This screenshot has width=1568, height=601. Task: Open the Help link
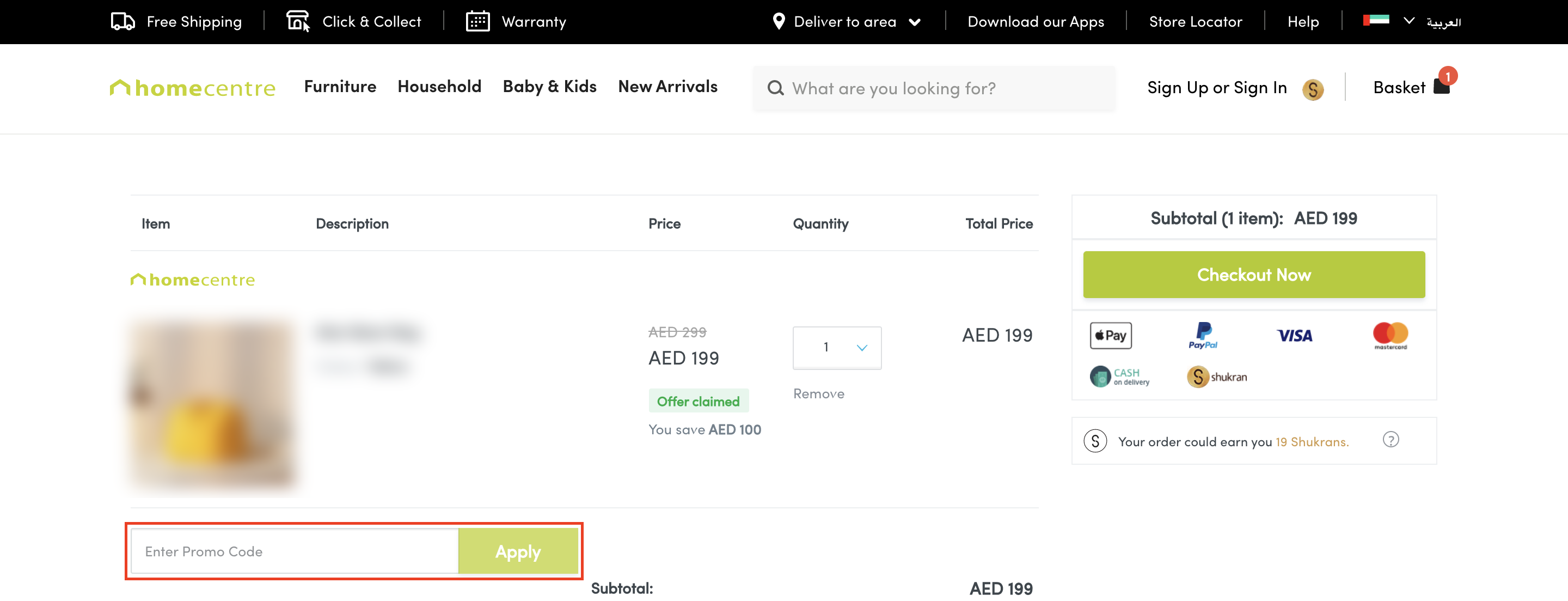(1303, 22)
